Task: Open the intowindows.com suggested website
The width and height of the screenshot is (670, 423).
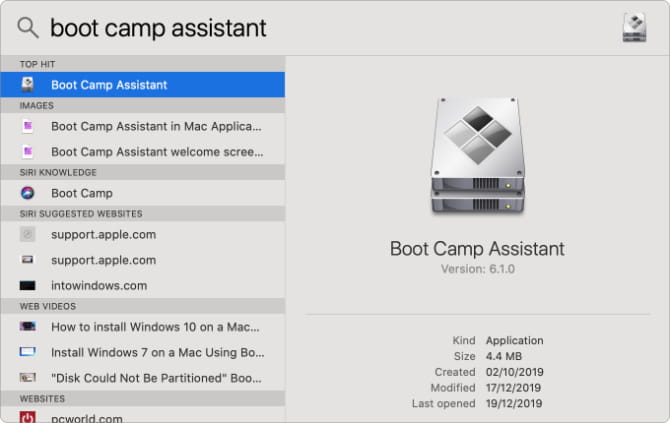Action: pyautogui.click(x=143, y=285)
